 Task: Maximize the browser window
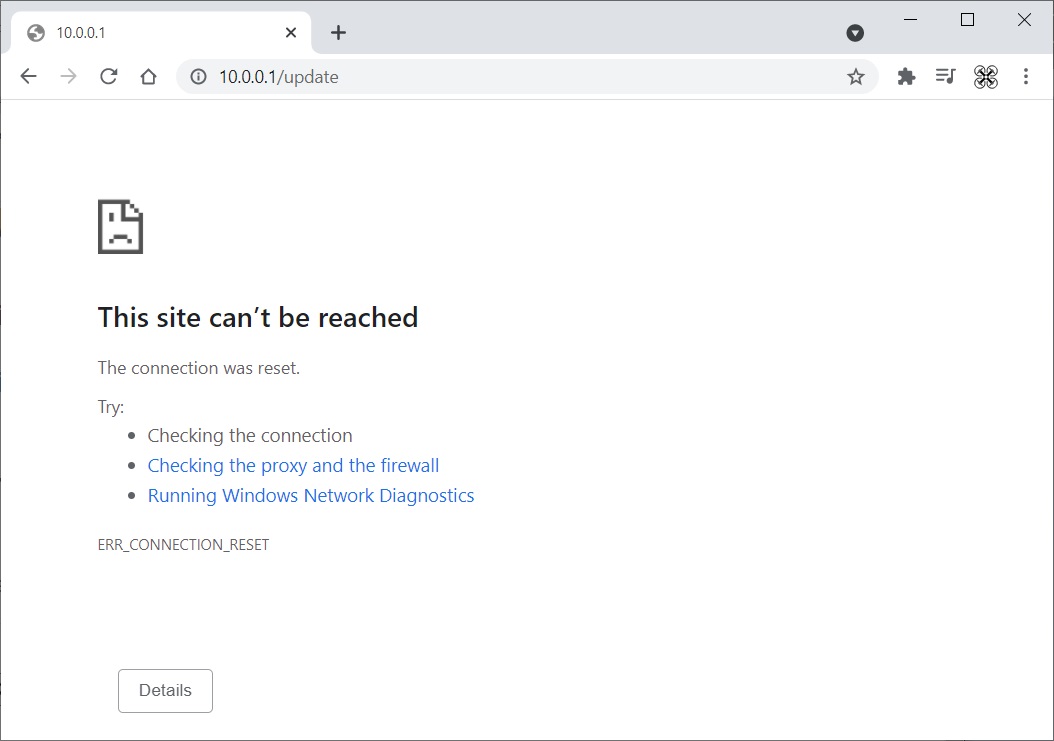pos(967,20)
